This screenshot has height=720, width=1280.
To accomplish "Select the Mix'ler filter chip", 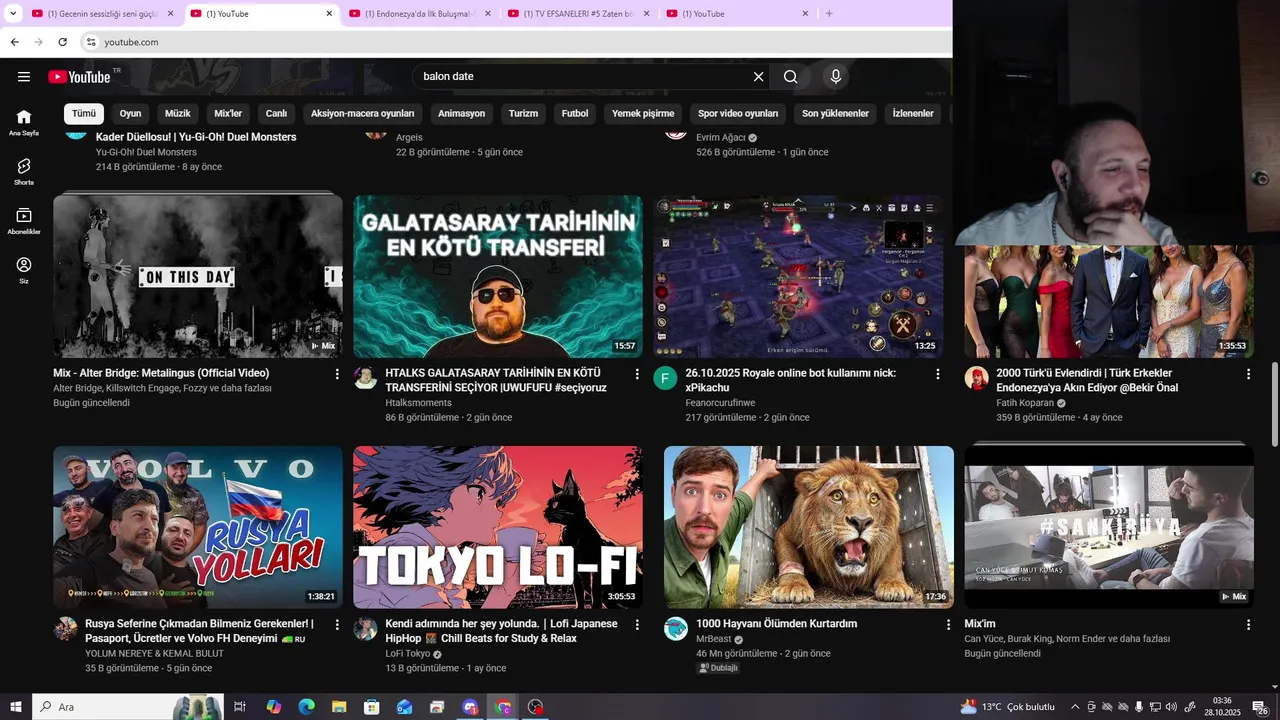I will click(x=228, y=114).
